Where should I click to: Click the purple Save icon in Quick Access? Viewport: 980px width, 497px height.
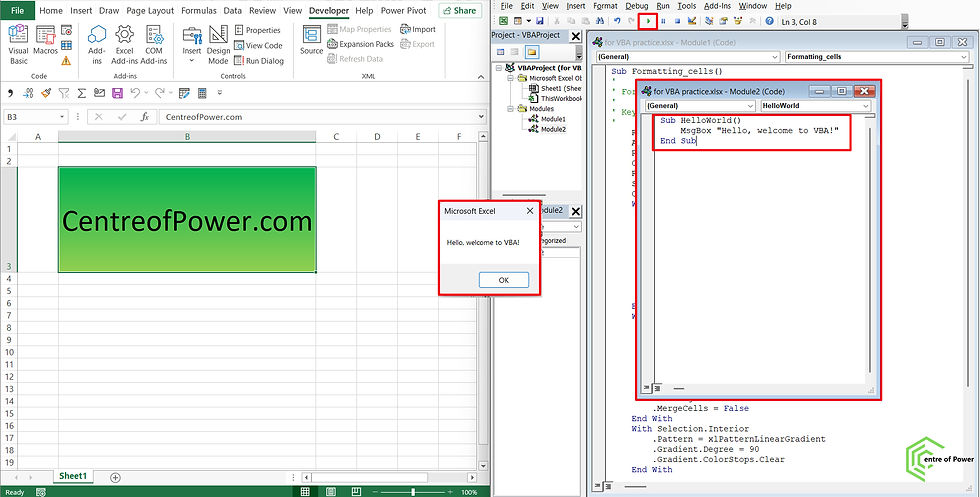click(117, 93)
